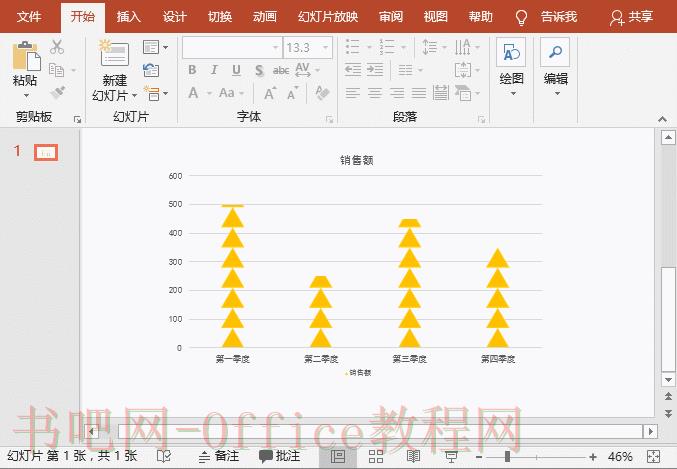Image resolution: width=677 pixels, height=469 pixels.
Task: Click the 批注 Comments button
Action: click(x=279, y=456)
